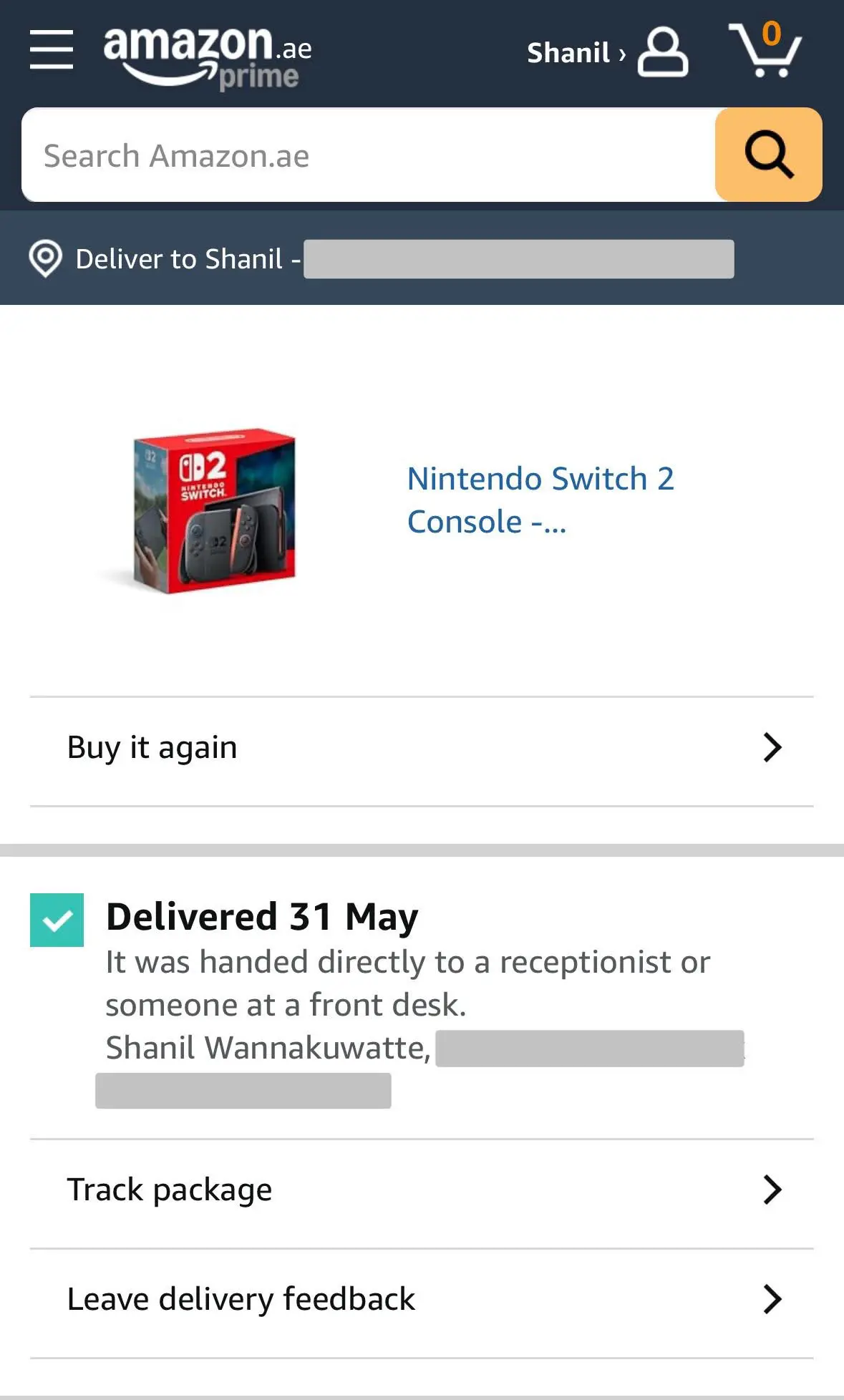
Task: Tap the Deliver to Shanil address bar
Action: click(x=422, y=258)
